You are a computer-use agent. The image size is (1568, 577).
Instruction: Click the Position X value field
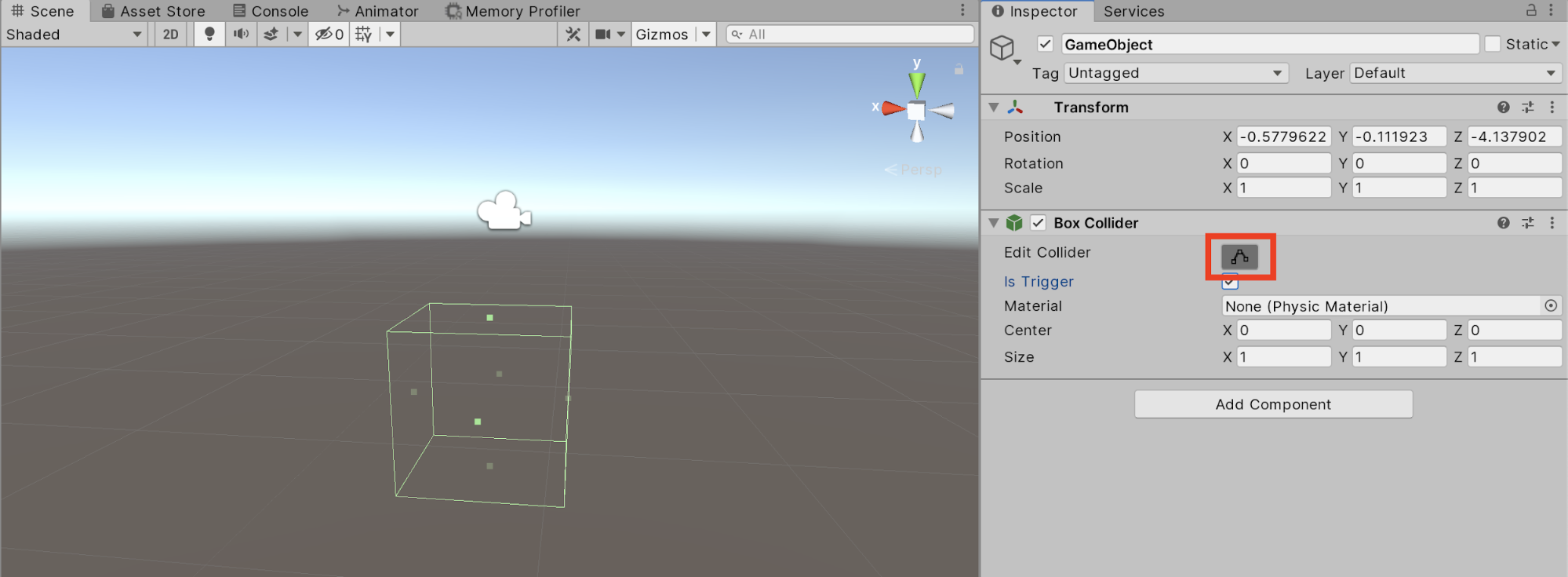click(x=1282, y=137)
